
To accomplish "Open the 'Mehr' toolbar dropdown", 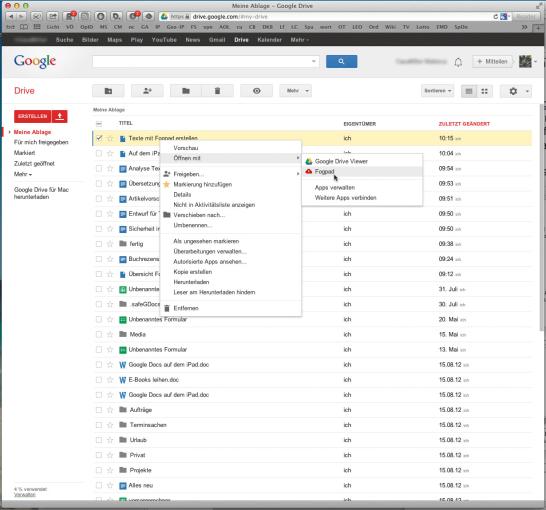I will click(296, 91).
